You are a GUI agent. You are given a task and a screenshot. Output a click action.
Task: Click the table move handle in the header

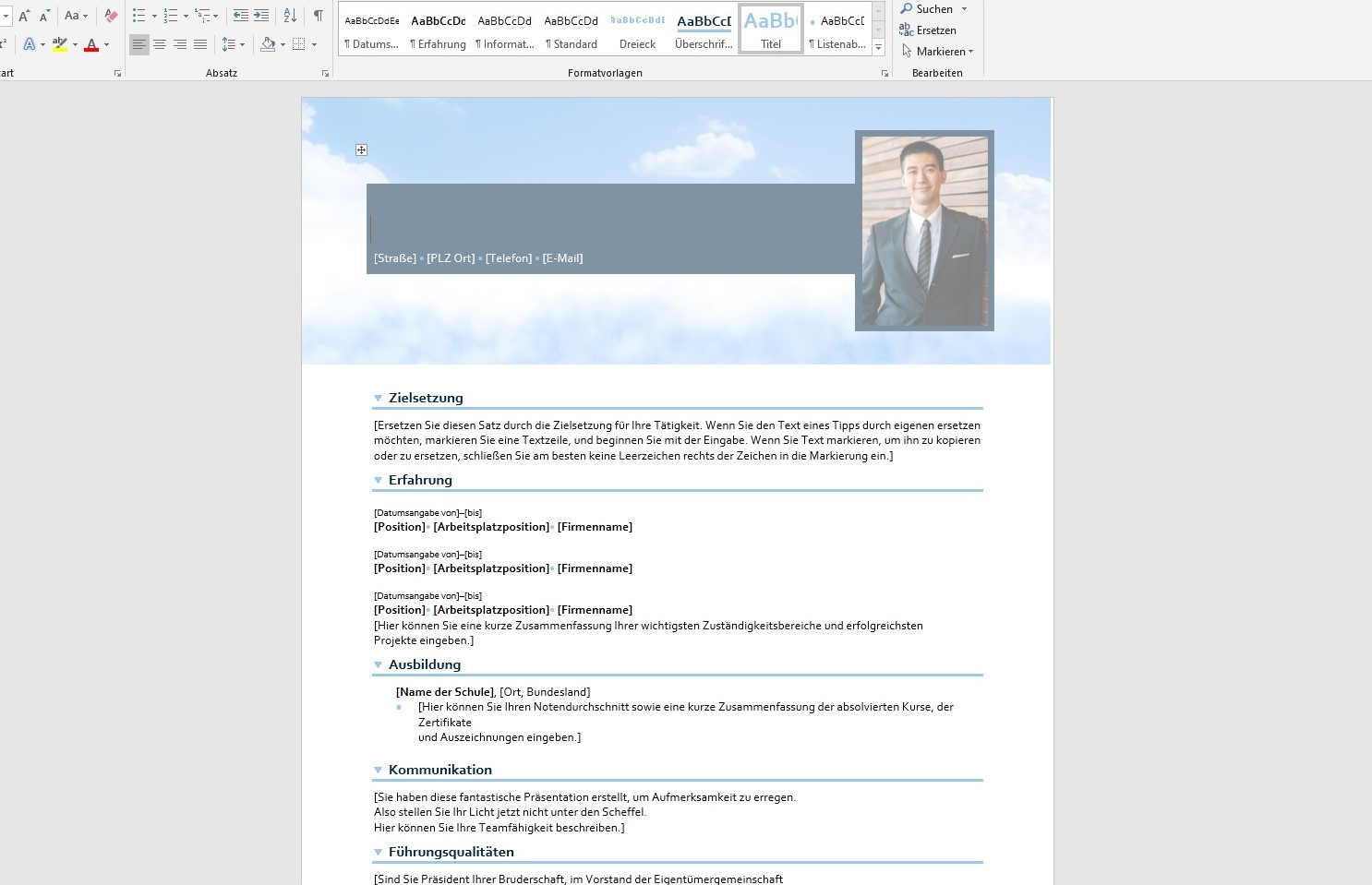coord(362,149)
